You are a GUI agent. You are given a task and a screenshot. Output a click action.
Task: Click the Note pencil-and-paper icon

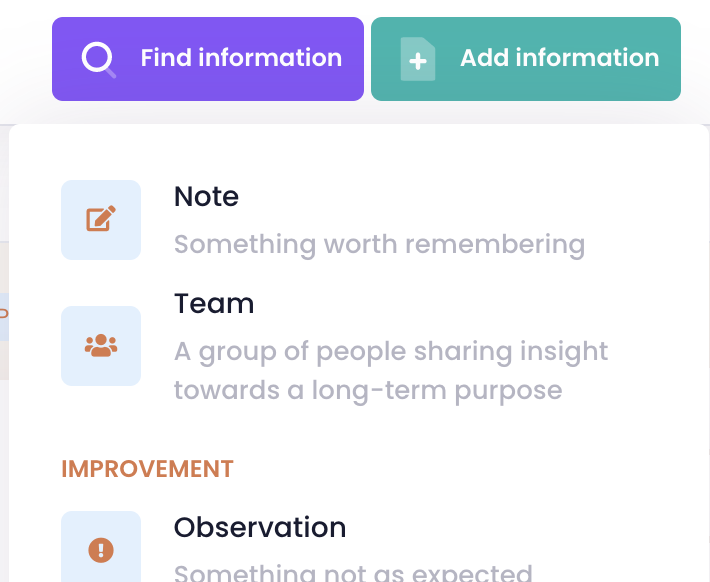click(x=101, y=219)
